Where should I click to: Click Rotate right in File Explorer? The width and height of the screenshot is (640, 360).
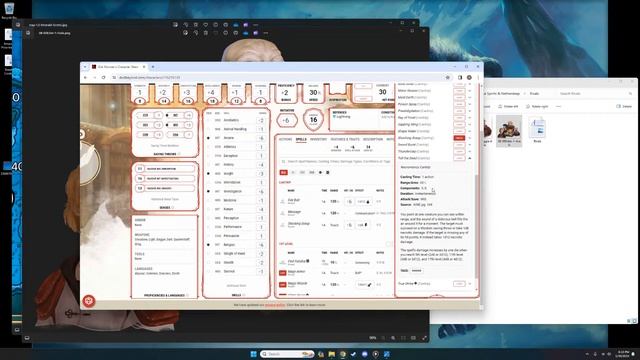[537, 107]
